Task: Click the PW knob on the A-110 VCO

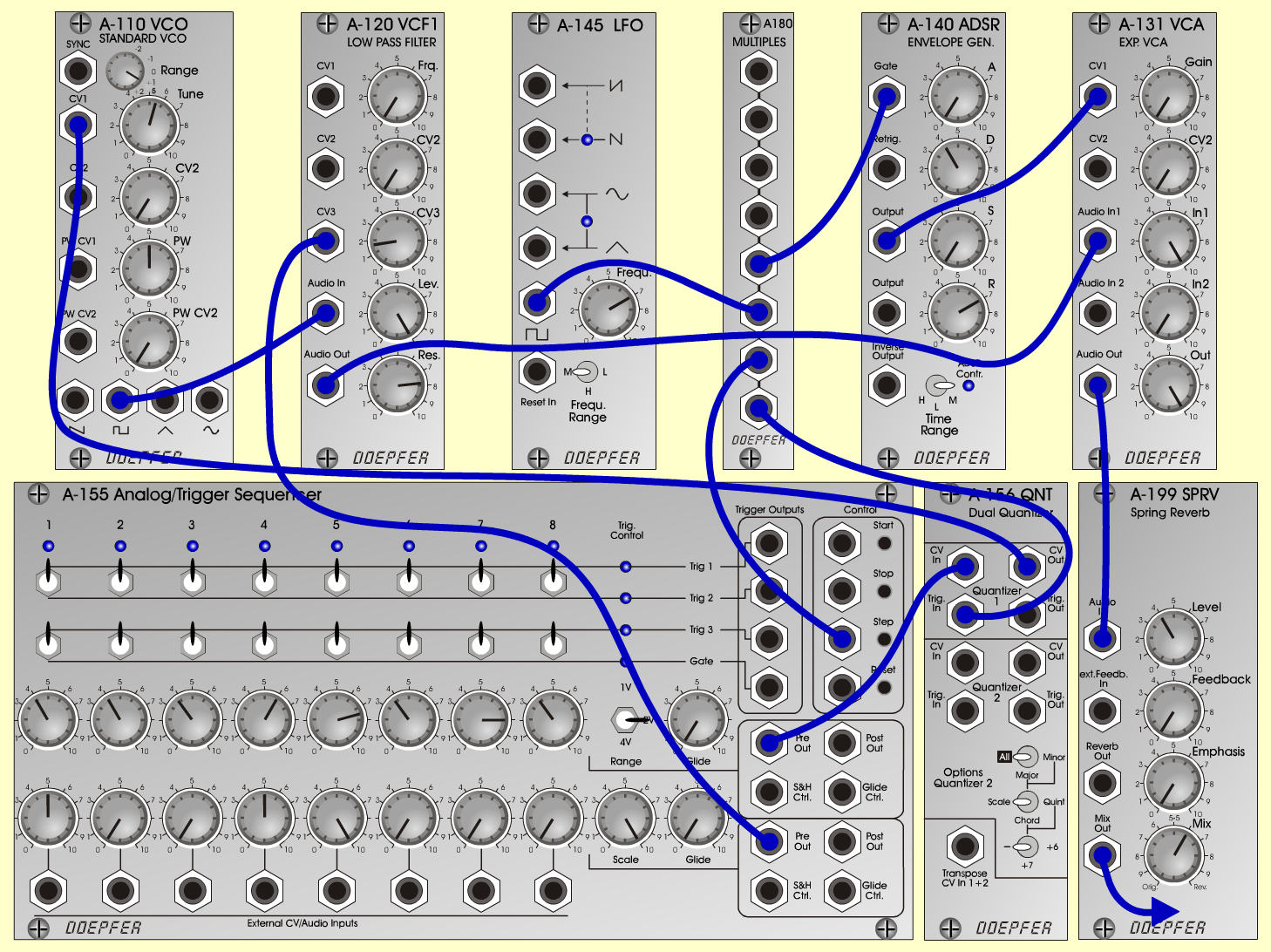Action: point(149,268)
